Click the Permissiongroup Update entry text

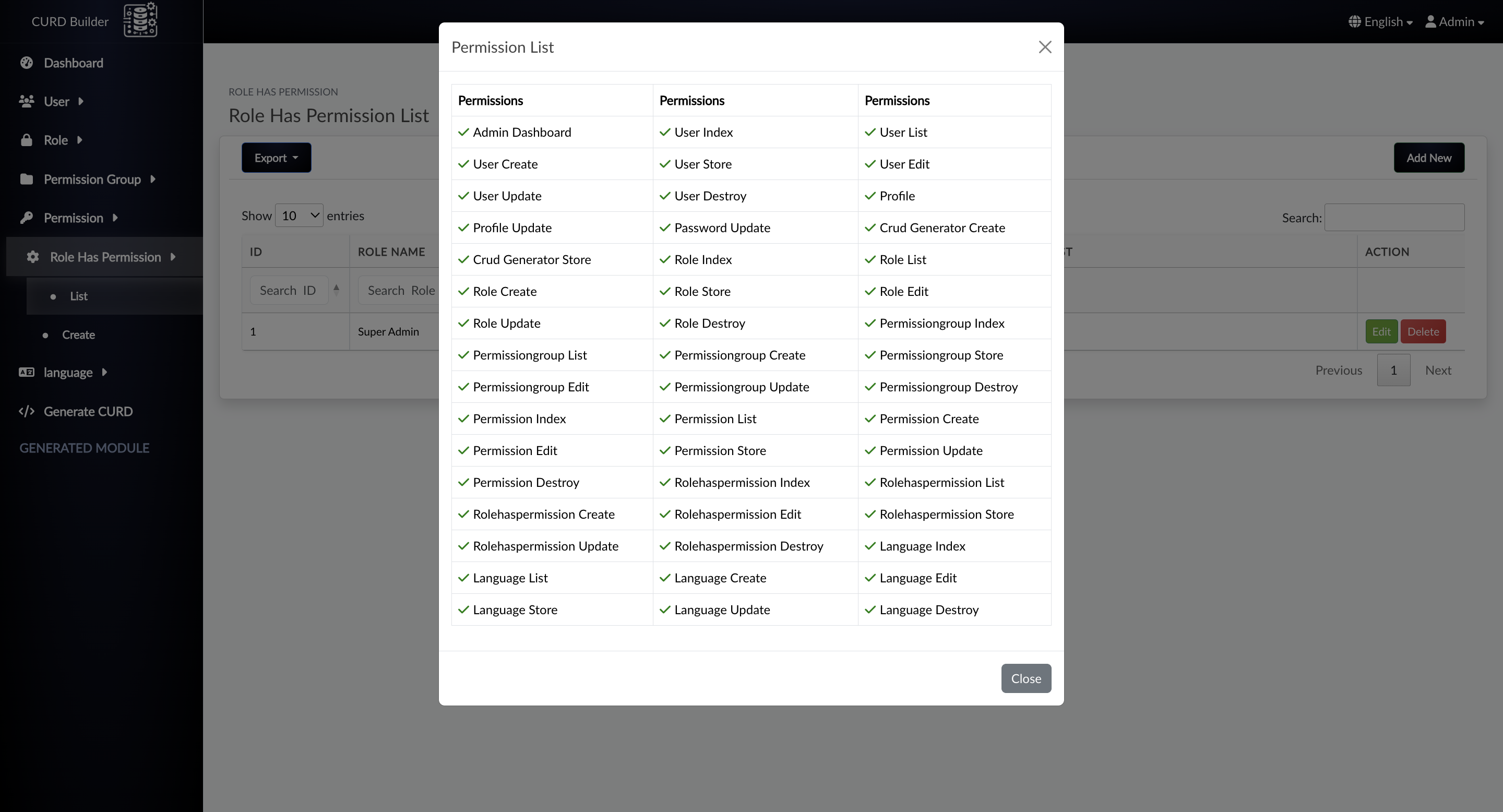click(742, 387)
